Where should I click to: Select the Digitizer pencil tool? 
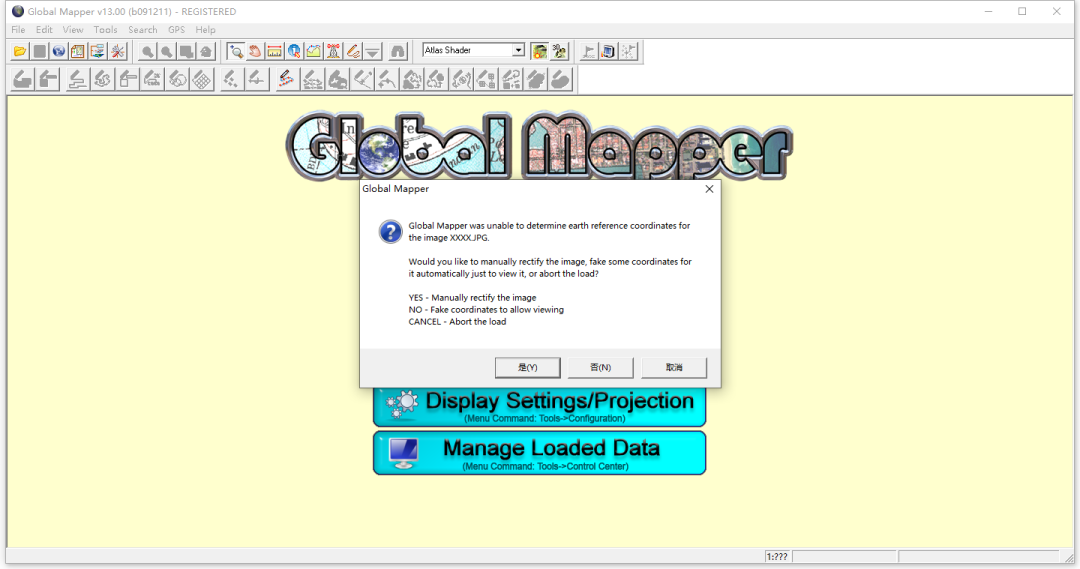[x=353, y=51]
